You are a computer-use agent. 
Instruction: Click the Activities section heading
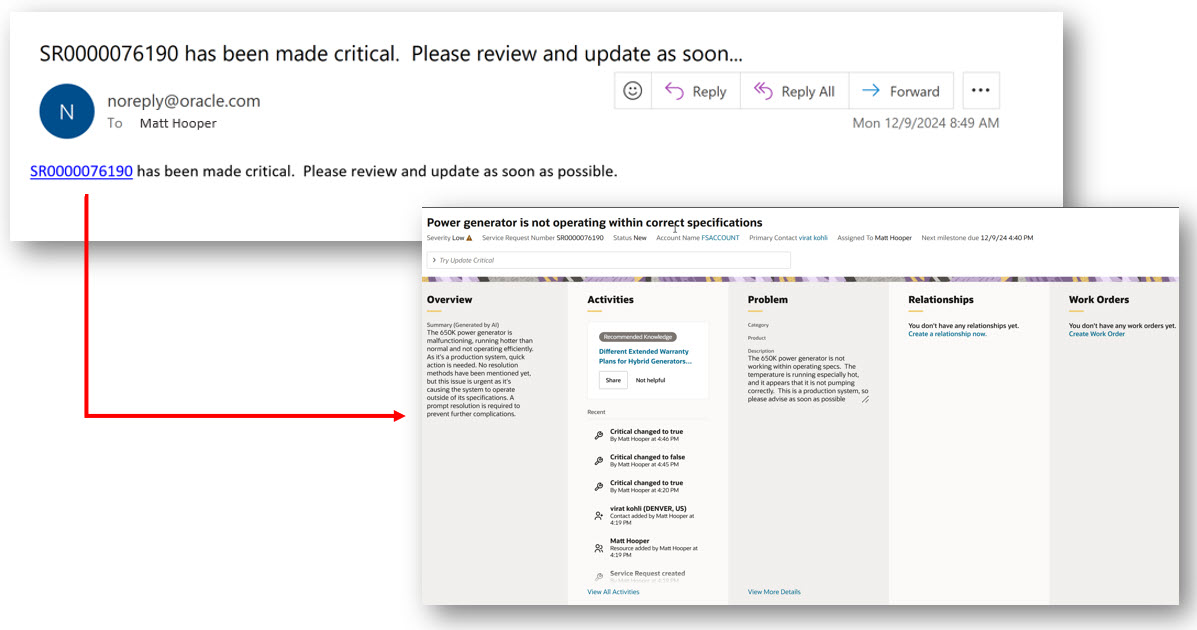[611, 300]
